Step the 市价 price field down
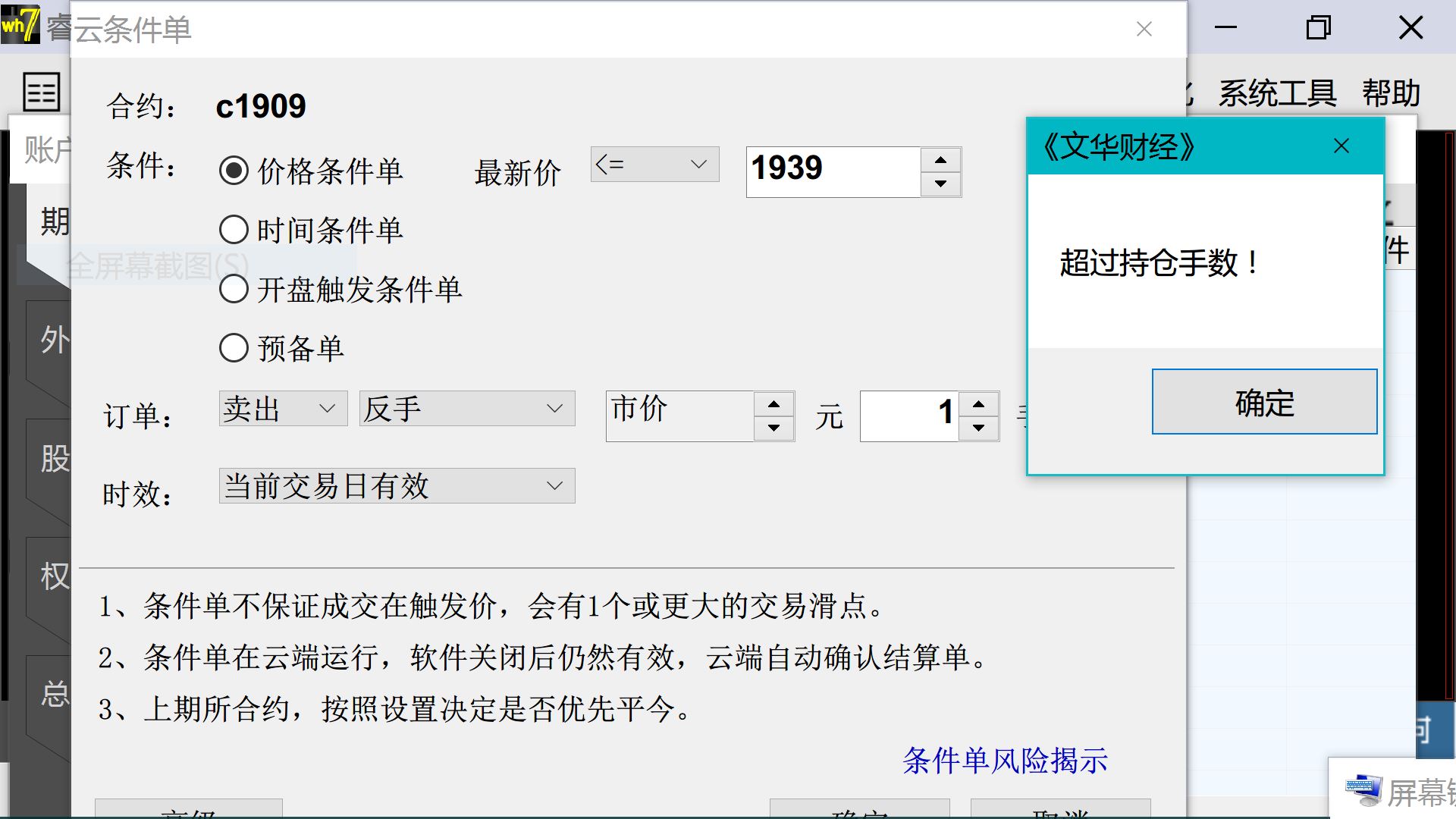1456x819 pixels. pos(773,428)
